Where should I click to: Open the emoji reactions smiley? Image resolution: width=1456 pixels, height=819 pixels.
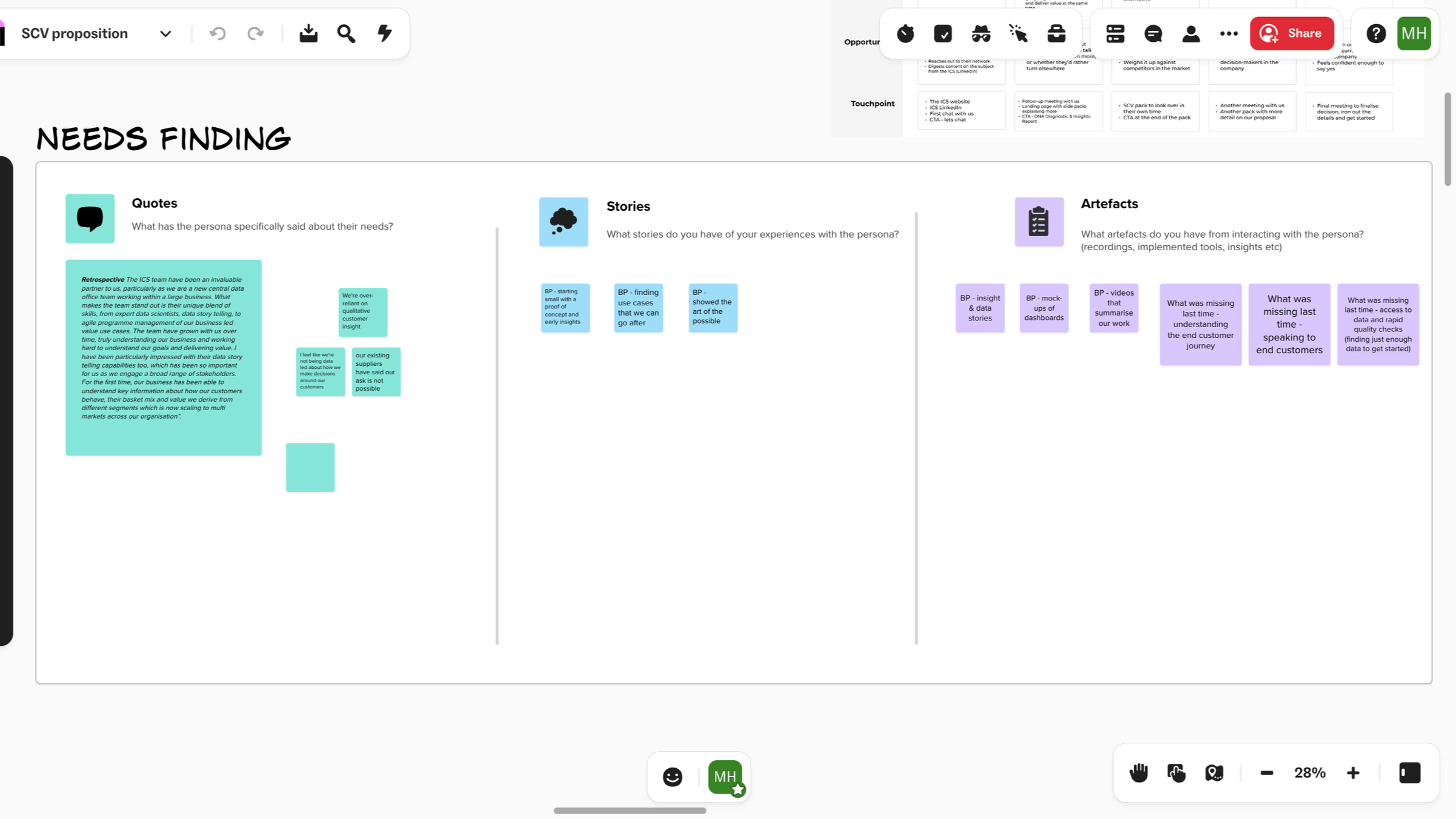(x=672, y=777)
